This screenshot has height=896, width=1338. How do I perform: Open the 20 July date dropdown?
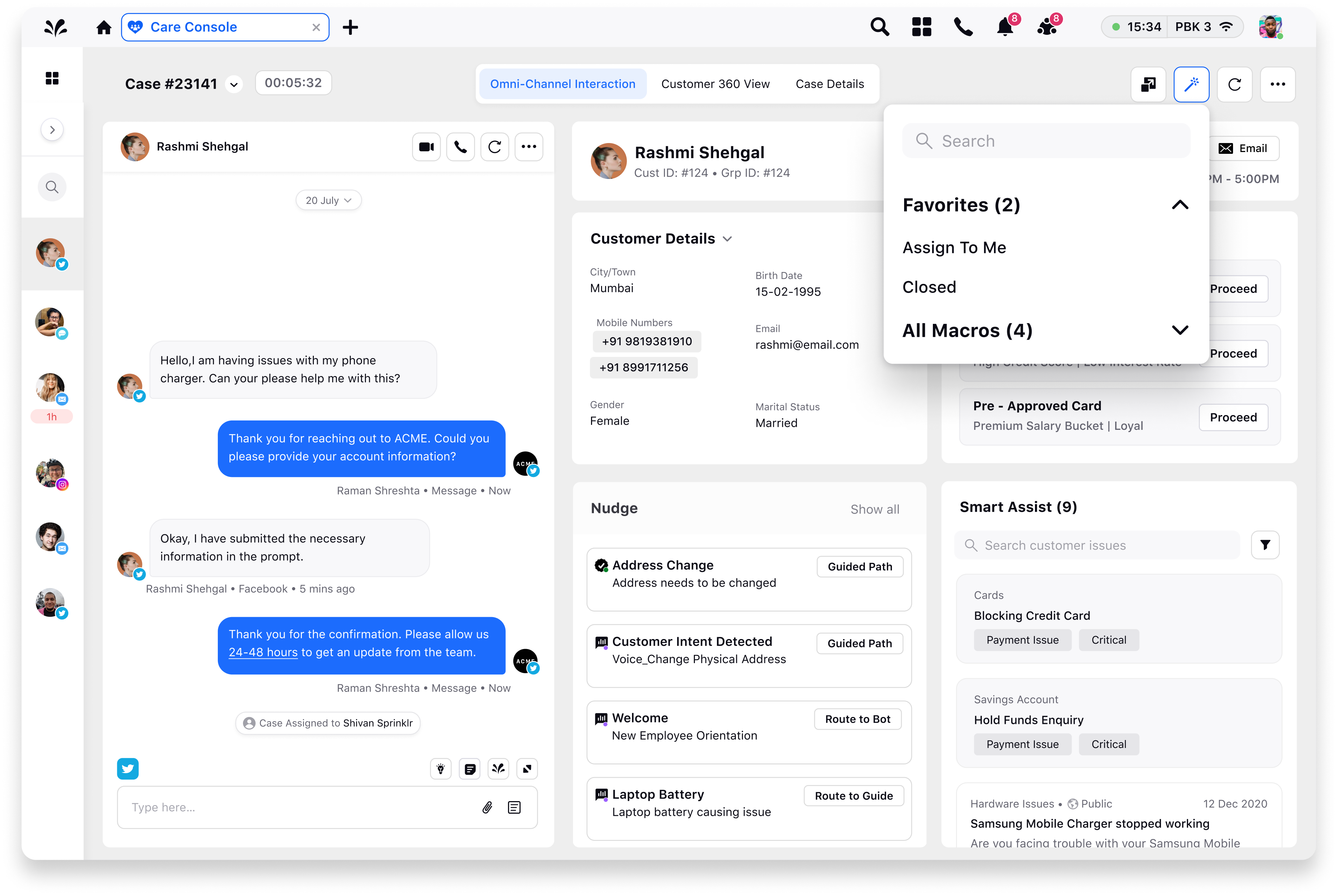[328, 201]
